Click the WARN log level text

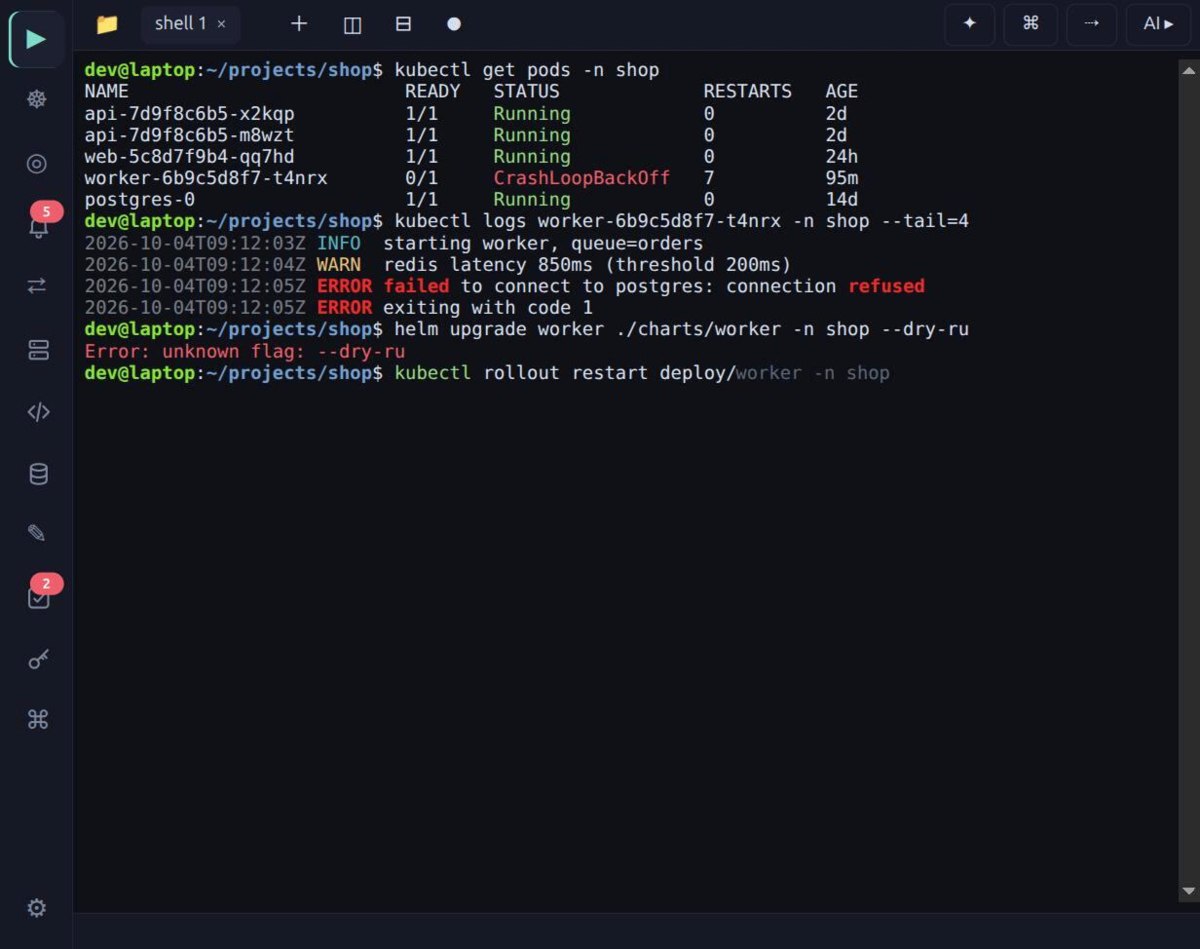tap(339, 265)
